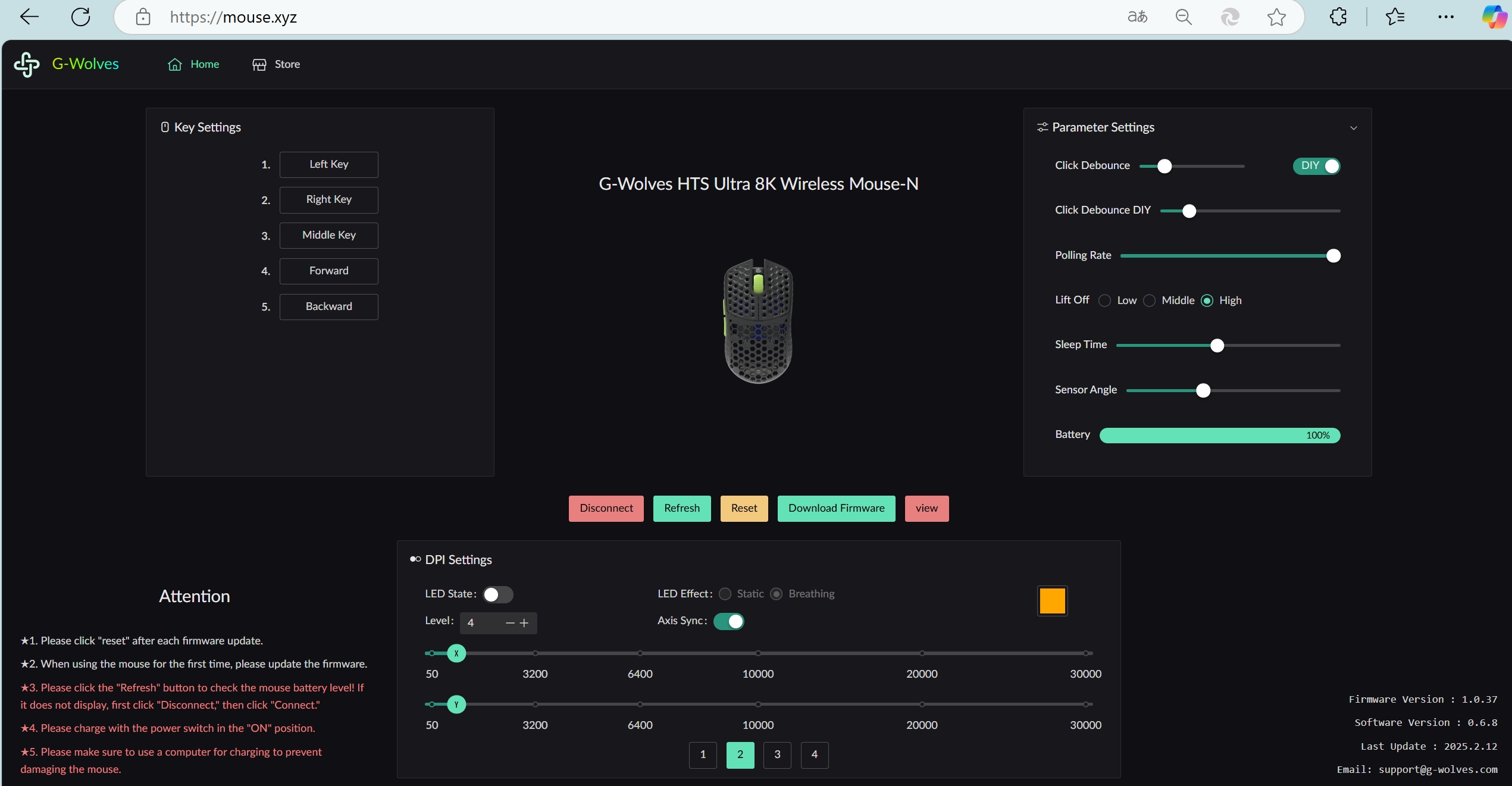The width and height of the screenshot is (1512, 786).
Task: Click the X axis DPI slider handle
Action: (x=456, y=653)
